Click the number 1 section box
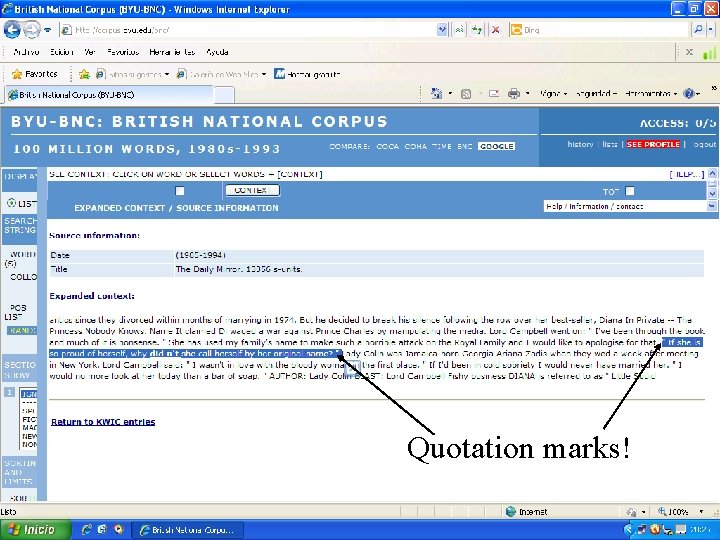 point(9,393)
